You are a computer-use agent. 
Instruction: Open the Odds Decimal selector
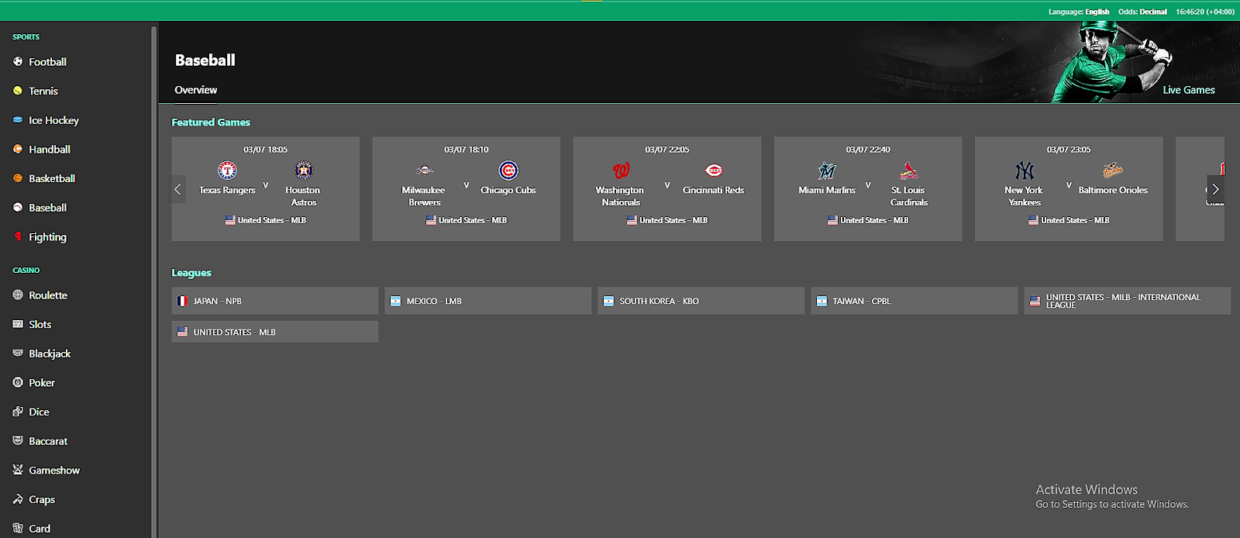(1142, 11)
